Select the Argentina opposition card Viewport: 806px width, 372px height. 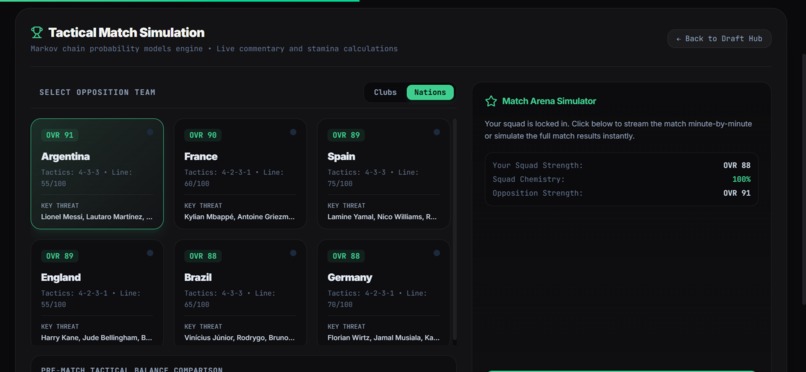[x=97, y=174]
